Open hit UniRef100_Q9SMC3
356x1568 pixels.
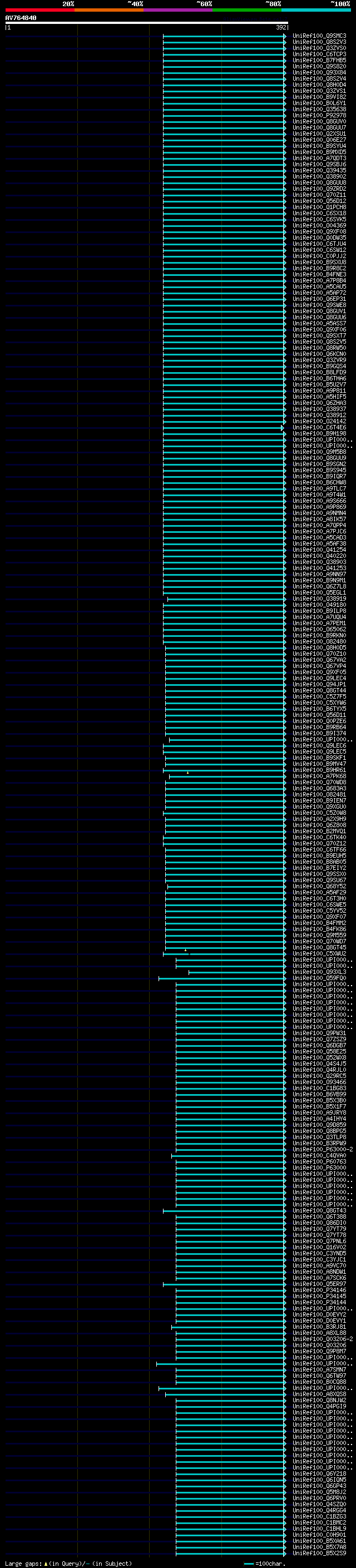tap(319, 36)
